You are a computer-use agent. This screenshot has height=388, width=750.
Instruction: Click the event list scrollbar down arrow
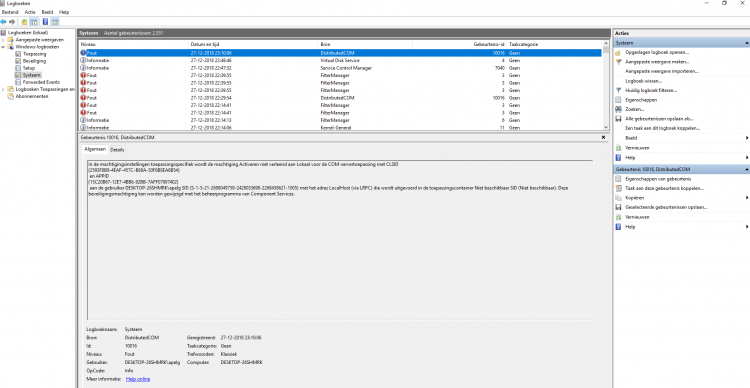click(x=606, y=127)
